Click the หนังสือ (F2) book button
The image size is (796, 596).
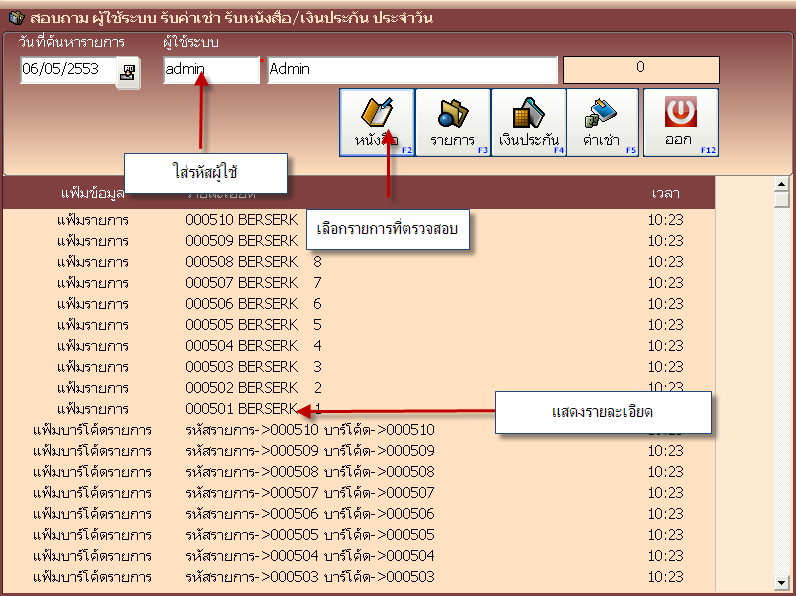click(376, 122)
